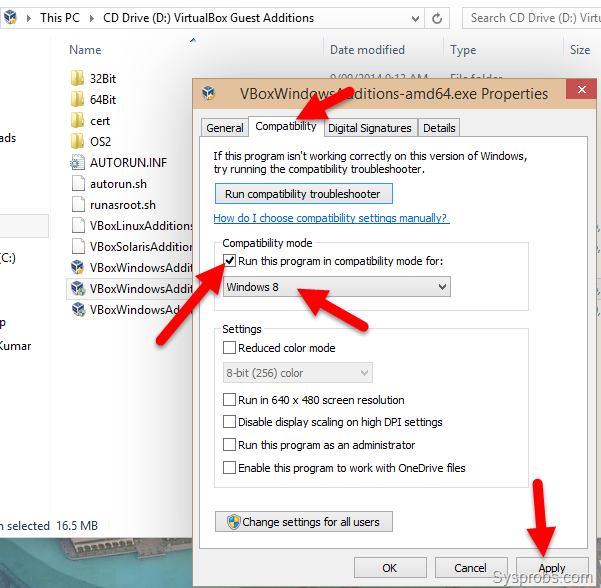Switch to the General tab

click(225, 128)
